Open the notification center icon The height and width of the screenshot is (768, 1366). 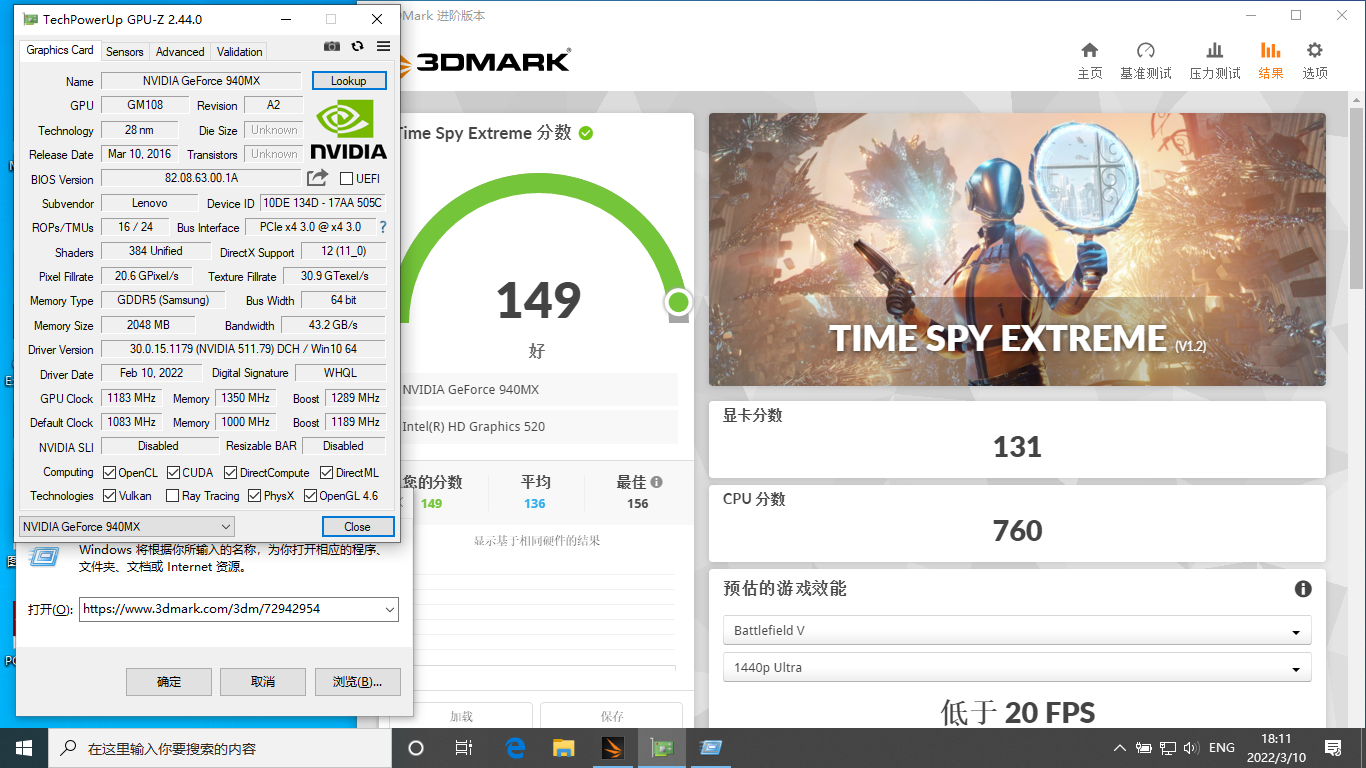[x=1333, y=748]
